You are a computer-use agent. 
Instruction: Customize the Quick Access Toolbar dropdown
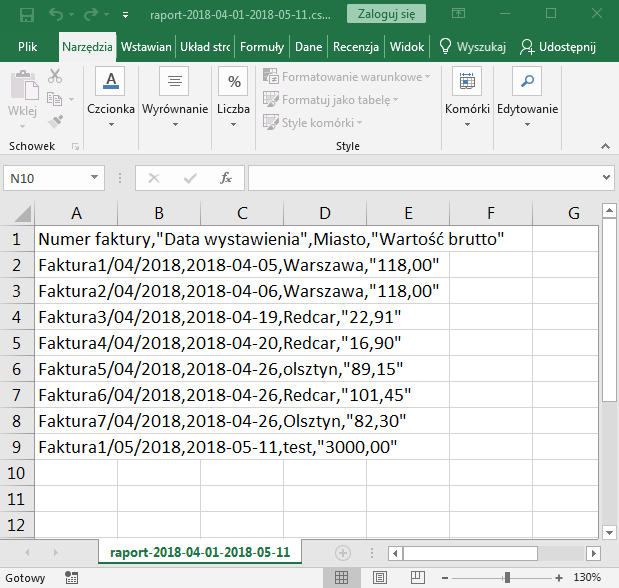126,15
